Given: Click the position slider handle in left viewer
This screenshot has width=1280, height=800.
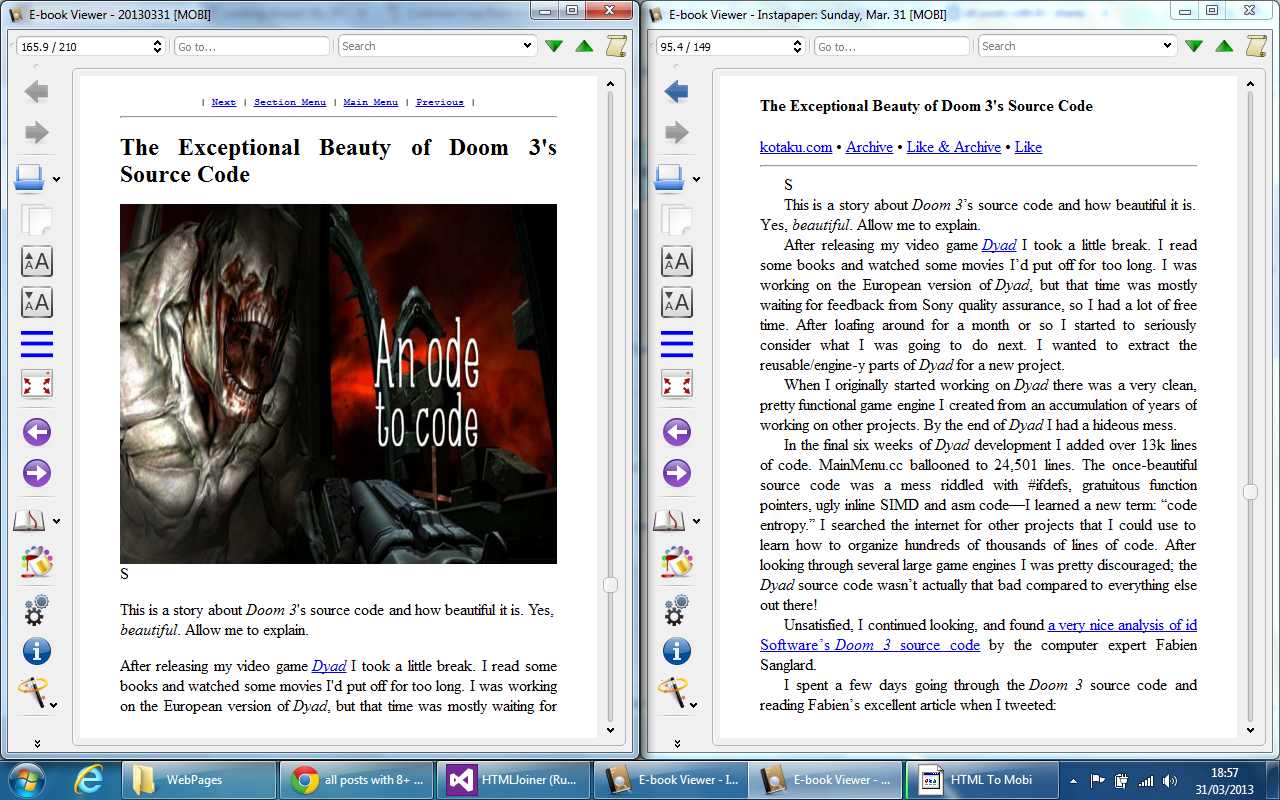Looking at the screenshot, I should [x=610, y=585].
